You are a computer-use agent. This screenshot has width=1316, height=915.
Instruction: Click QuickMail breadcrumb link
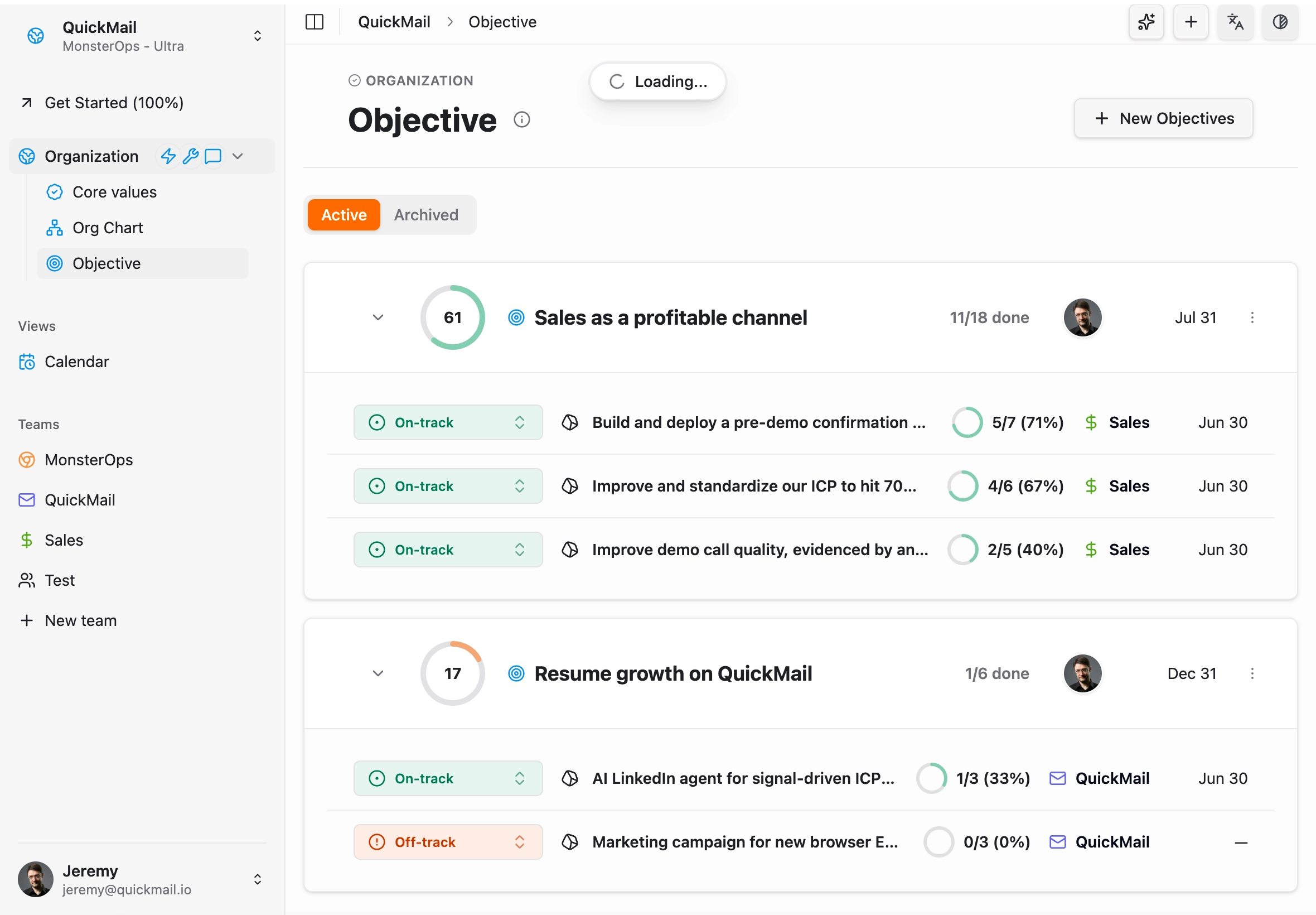pyautogui.click(x=394, y=22)
